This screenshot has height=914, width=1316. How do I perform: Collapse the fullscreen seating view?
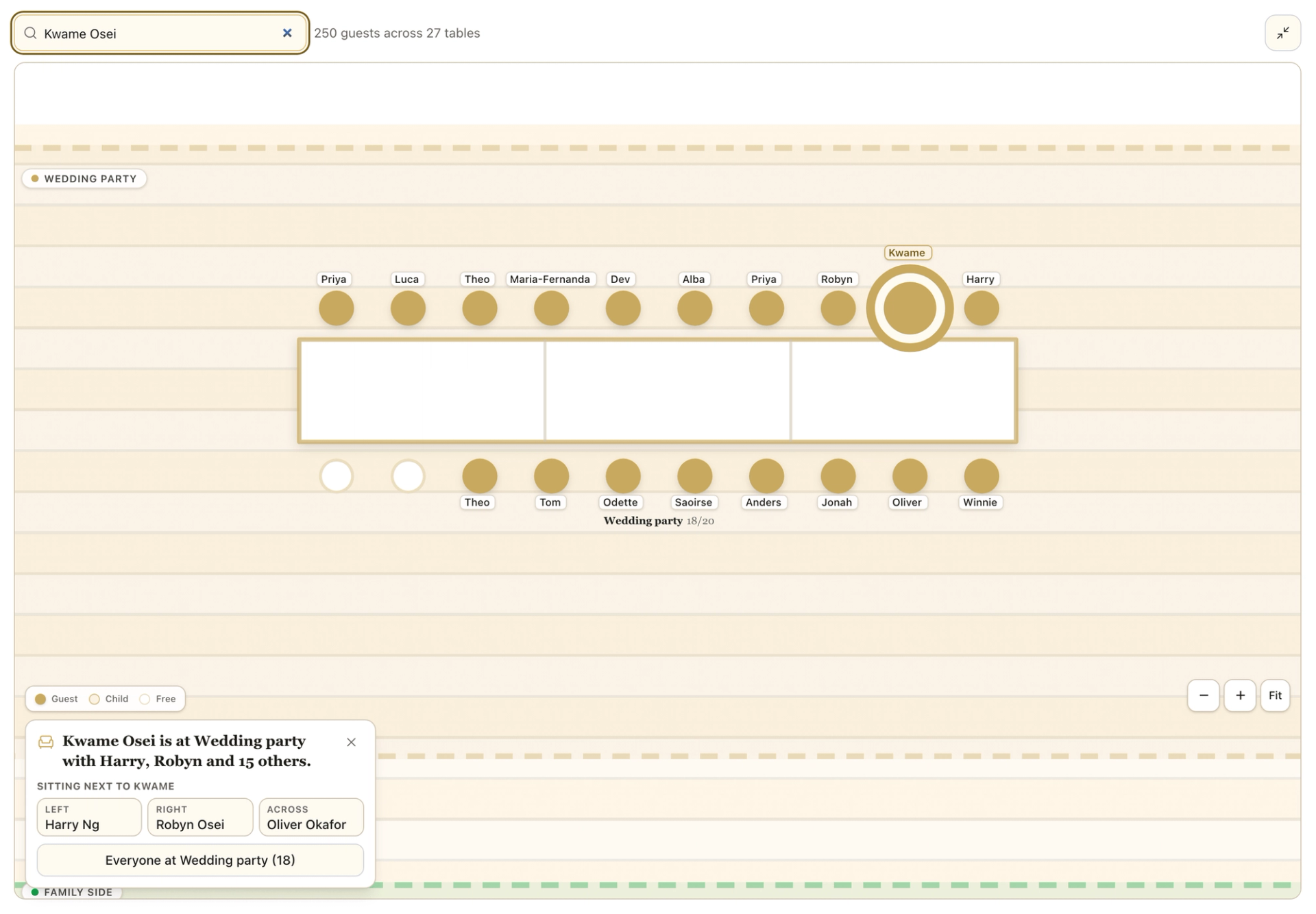coord(1282,33)
